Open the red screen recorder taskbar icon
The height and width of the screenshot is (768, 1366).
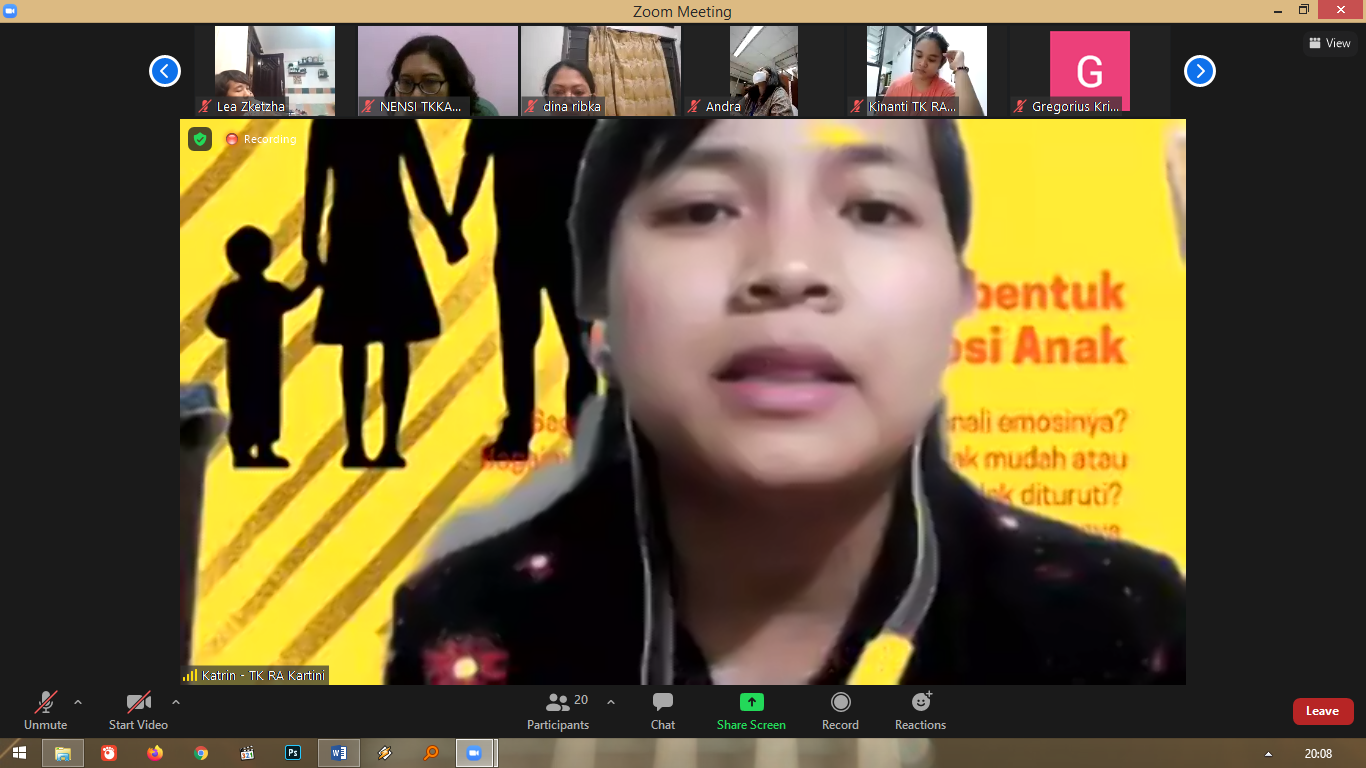pos(109,753)
